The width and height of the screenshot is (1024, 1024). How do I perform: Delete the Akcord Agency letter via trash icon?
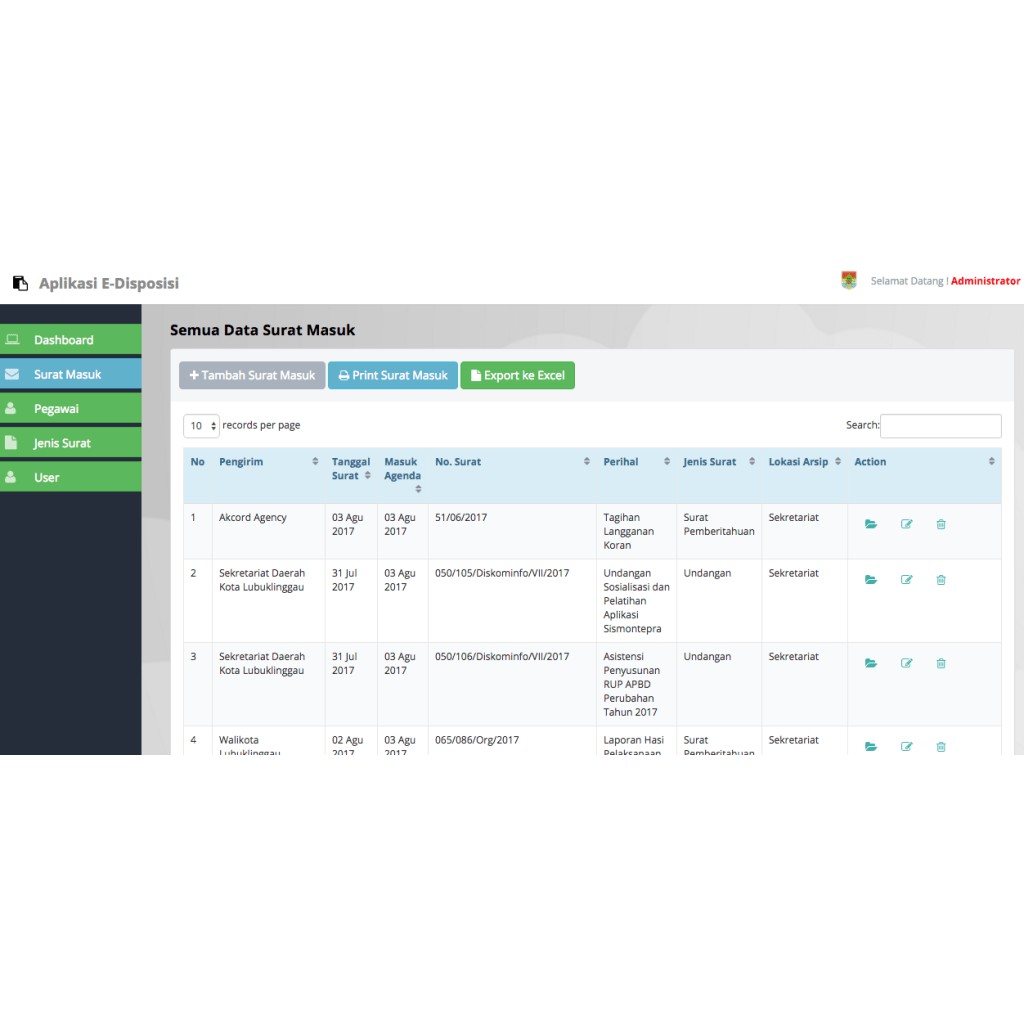point(941,524)
